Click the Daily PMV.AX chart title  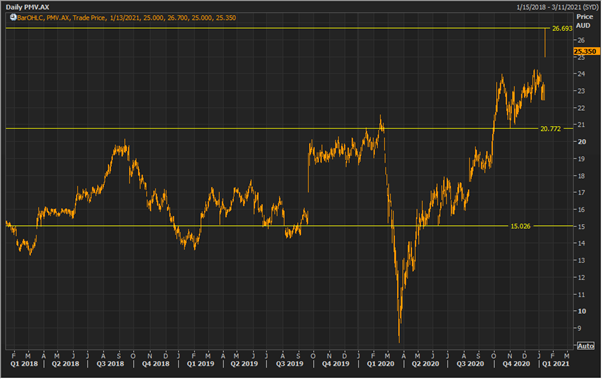click(x=27, y=7)
